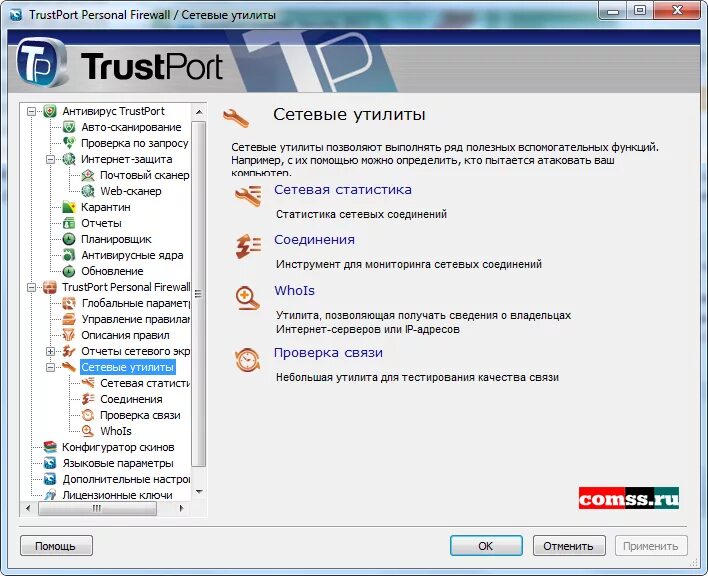The width and height of the screenshot is (708, 576).
Task: Collapse the Сетевые утилиты tree node
Action: tap(50, 367)
